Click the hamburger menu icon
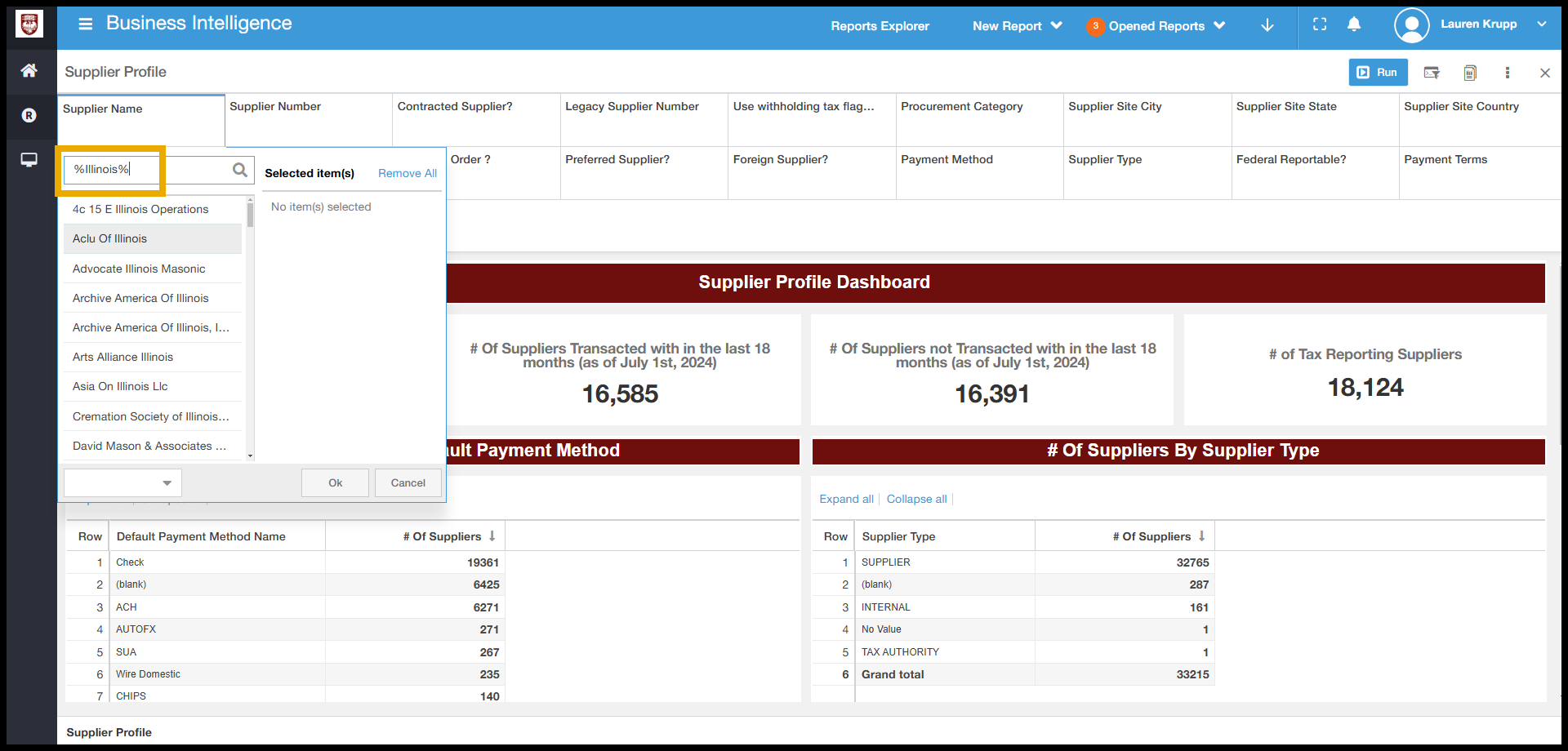The width and height of the screenshot is (1568, 751). tap(85, 24)
